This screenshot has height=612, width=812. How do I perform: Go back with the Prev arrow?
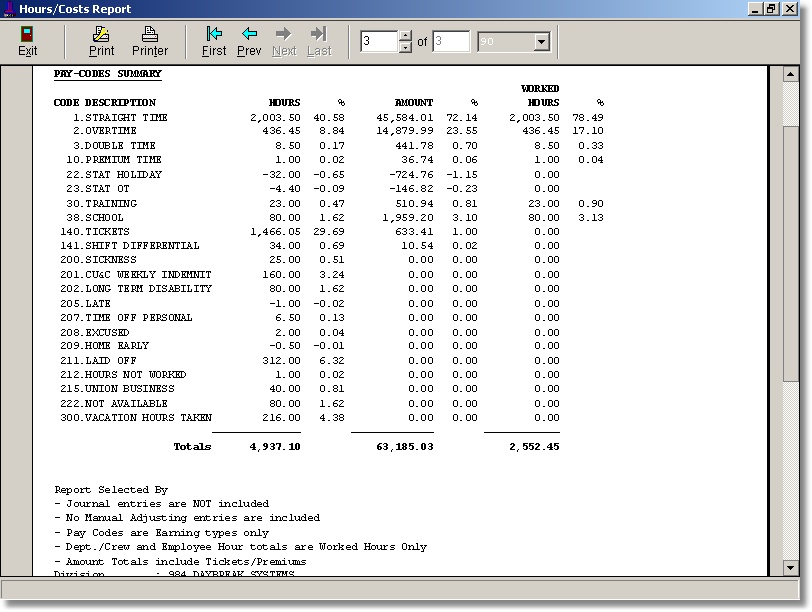pos(249,34)
